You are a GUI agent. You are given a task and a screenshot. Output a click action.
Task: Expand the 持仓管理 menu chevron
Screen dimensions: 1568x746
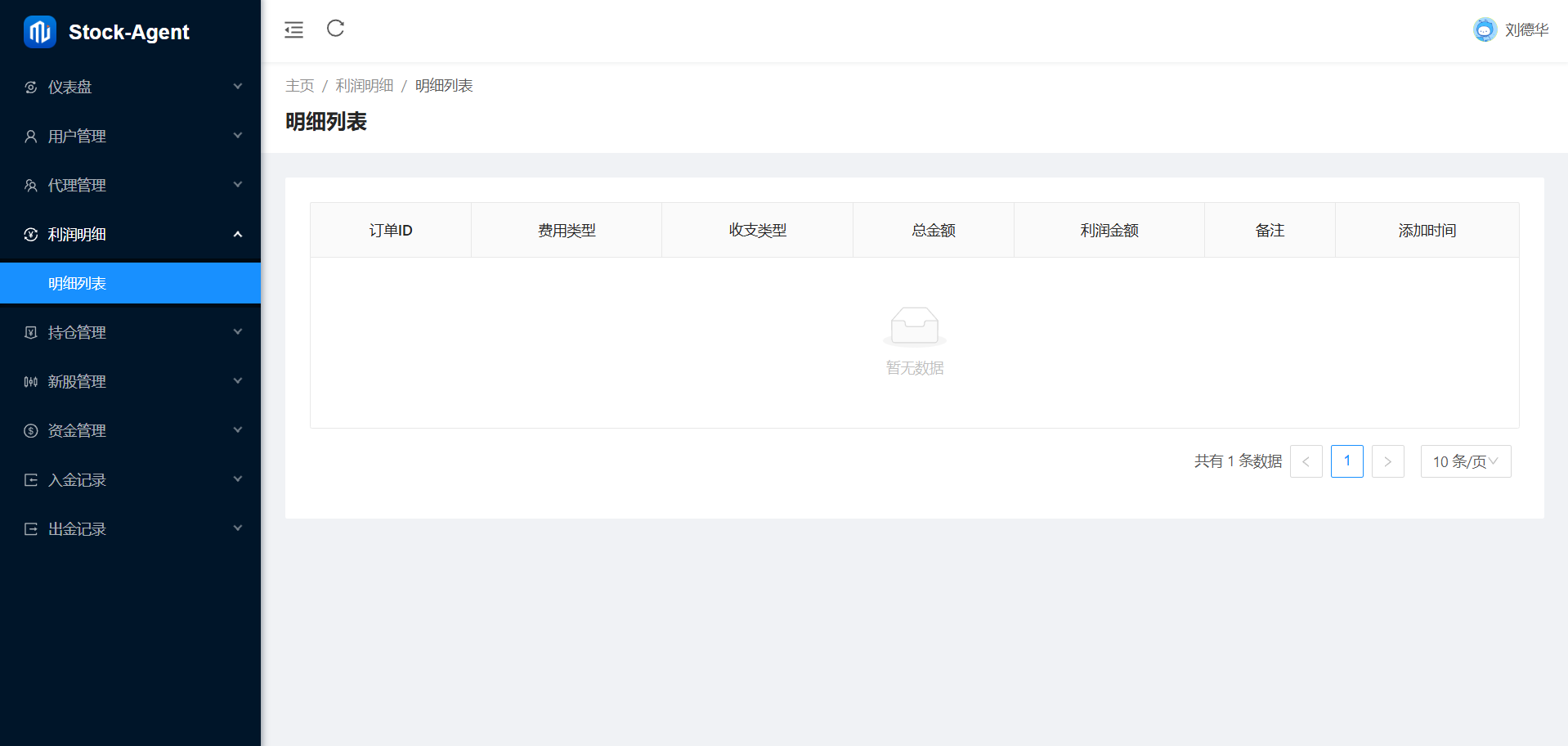[x=237, y=332]
